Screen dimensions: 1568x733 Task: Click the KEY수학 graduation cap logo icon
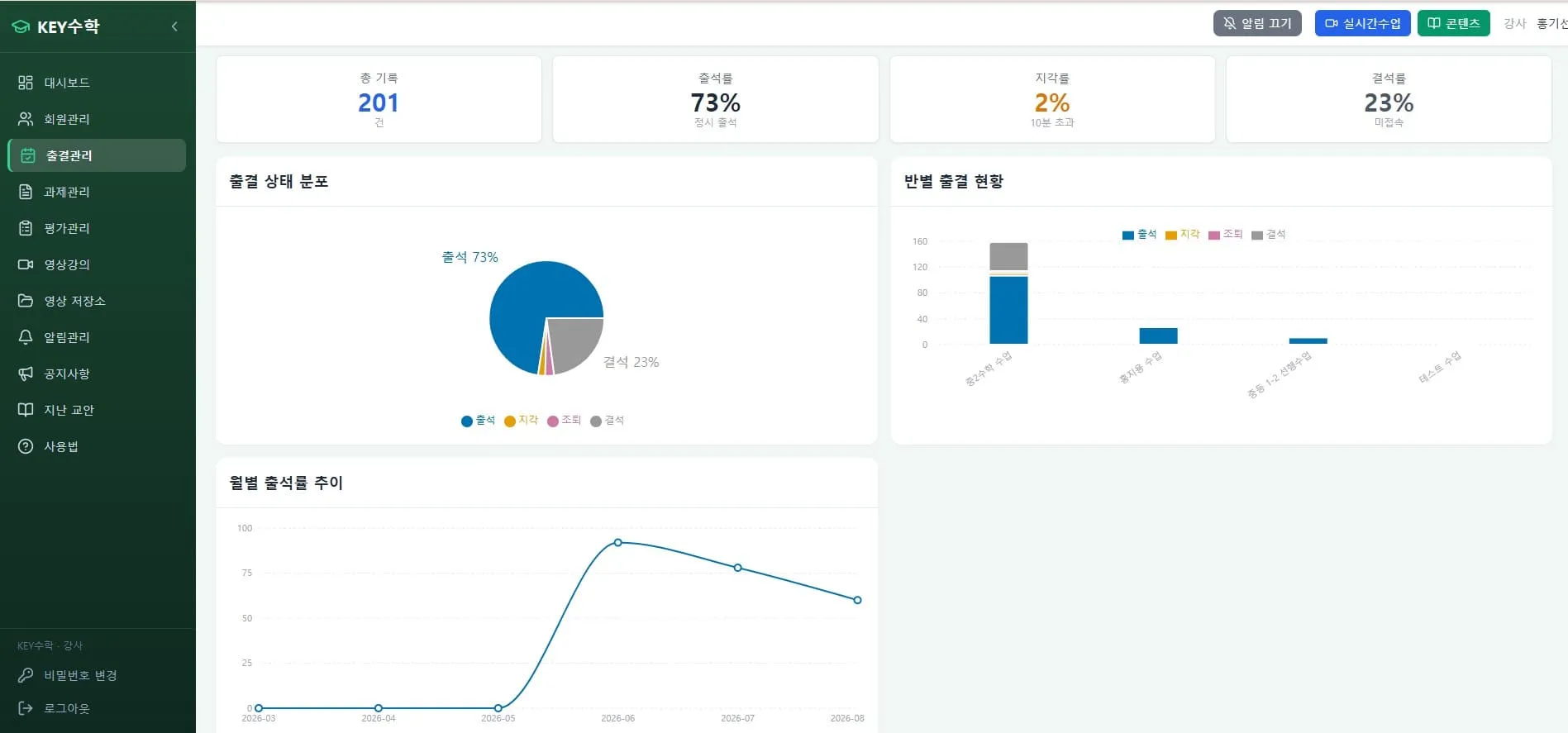[21, 26]
